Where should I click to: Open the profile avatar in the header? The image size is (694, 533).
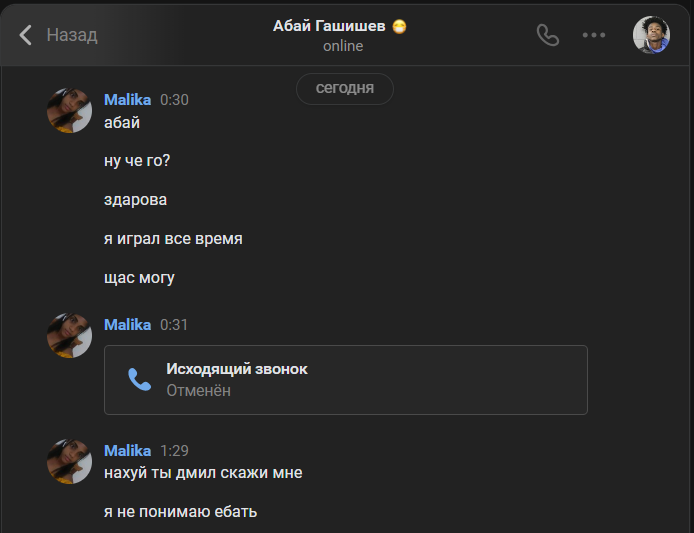651,35
